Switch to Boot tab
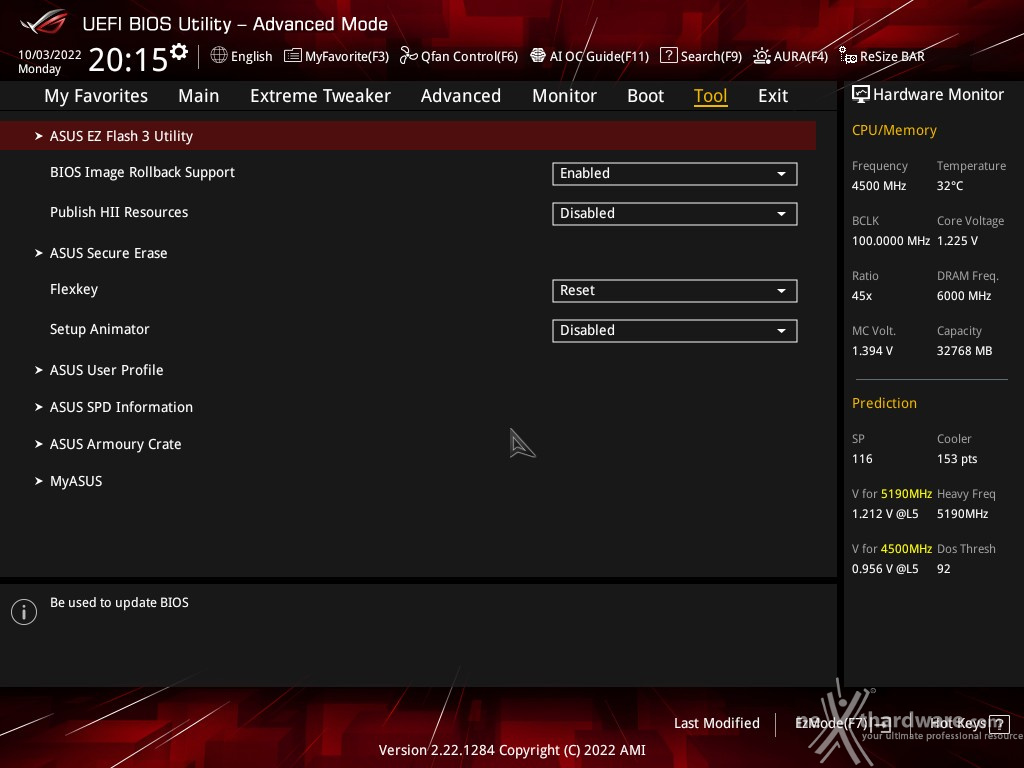Image resolution: width=1024 pixels, height=768 pixels. [645, 96]
